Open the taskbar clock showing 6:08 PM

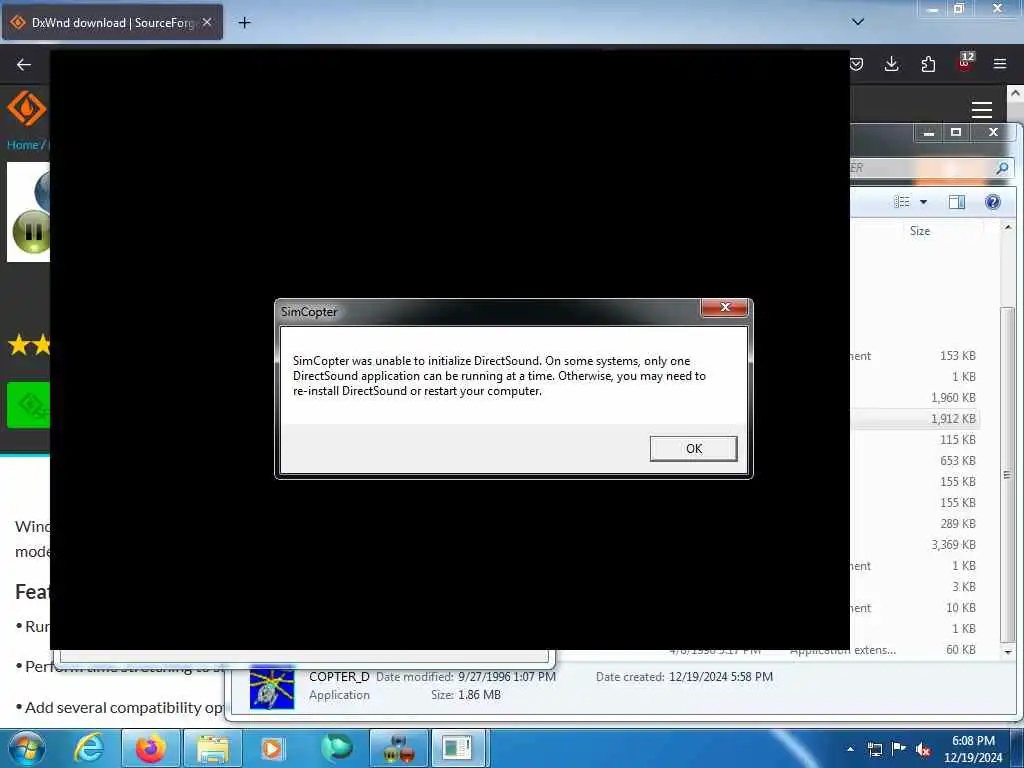[x=973, y=749]
